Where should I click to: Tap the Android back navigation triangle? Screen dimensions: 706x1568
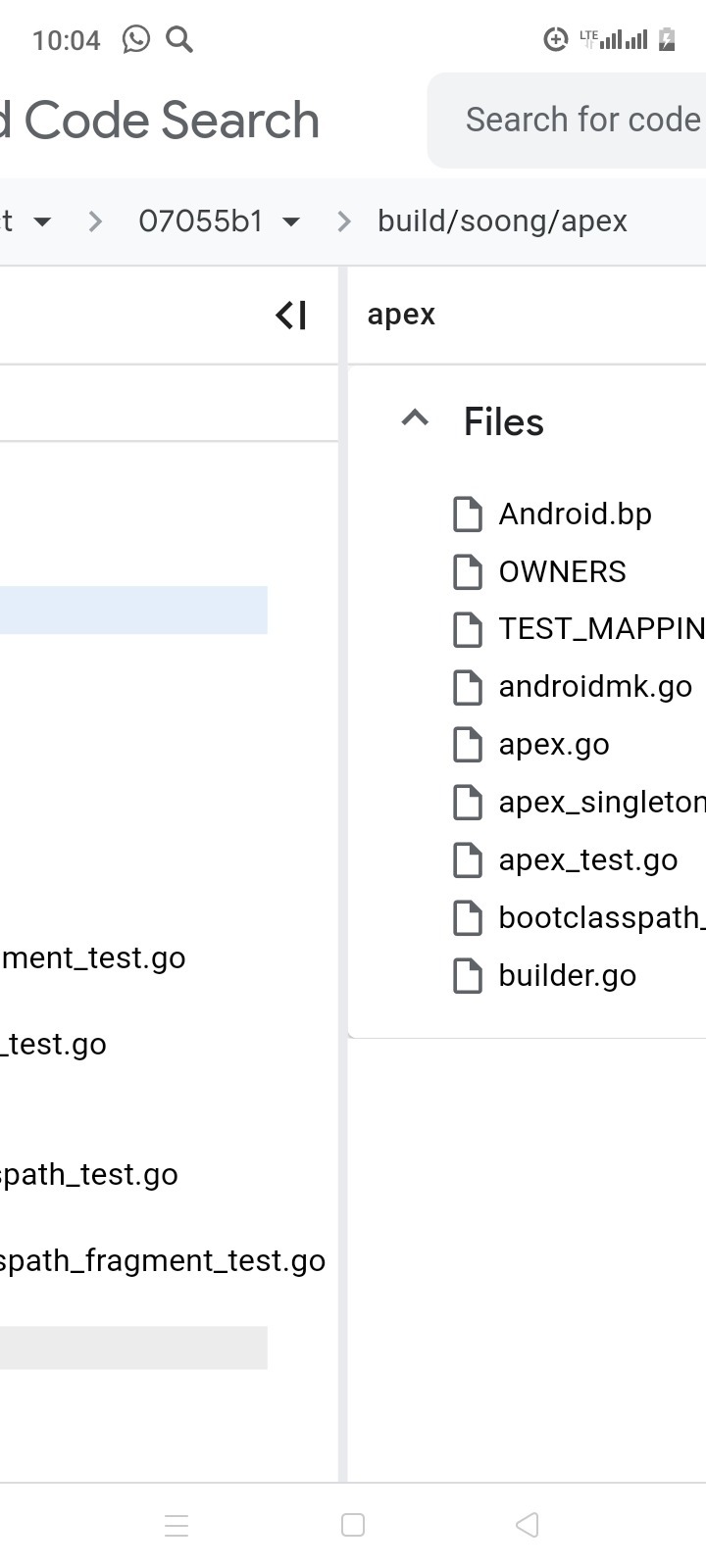[x=528, y=1525]
